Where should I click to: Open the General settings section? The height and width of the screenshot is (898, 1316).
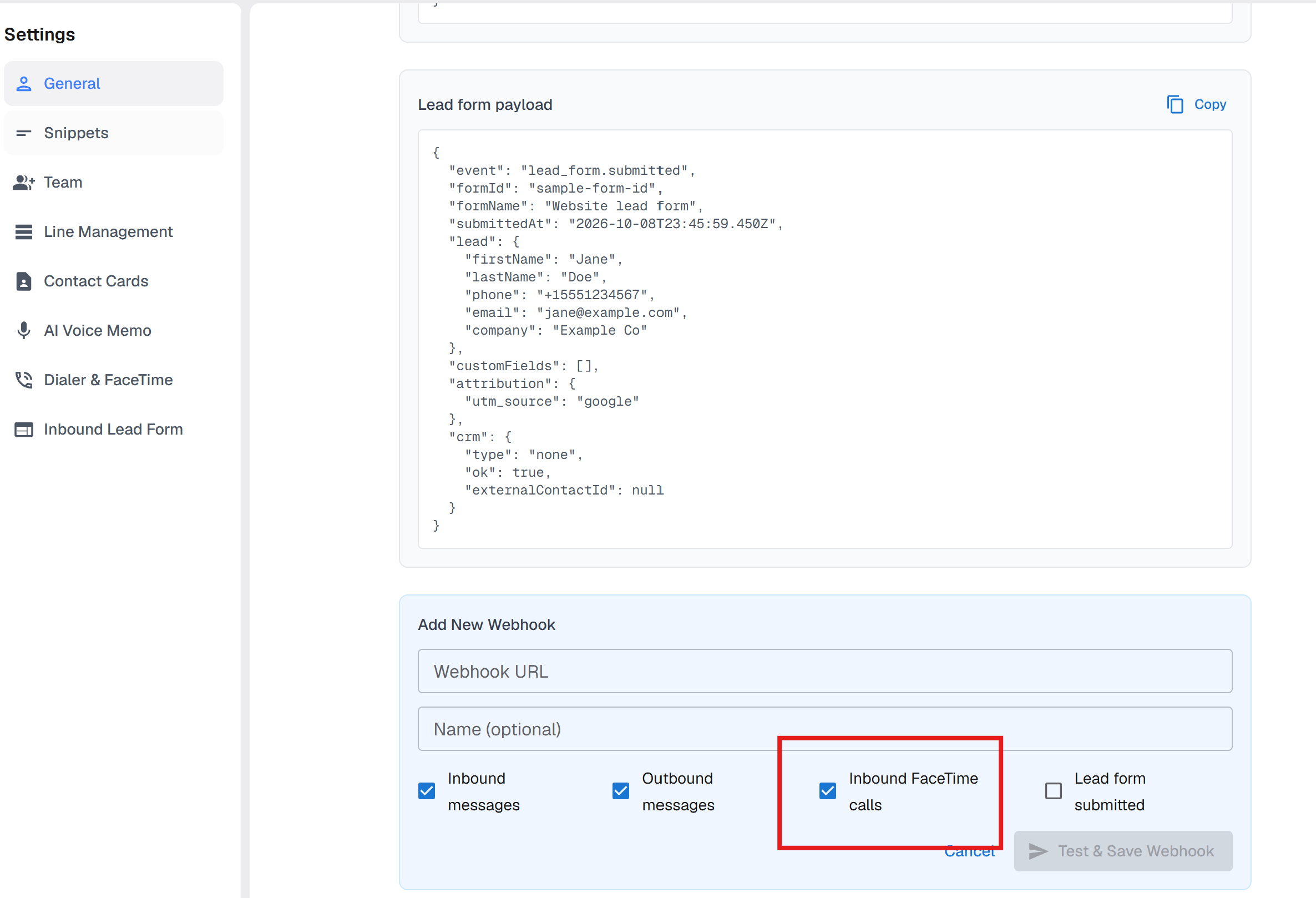click(113, 84)
